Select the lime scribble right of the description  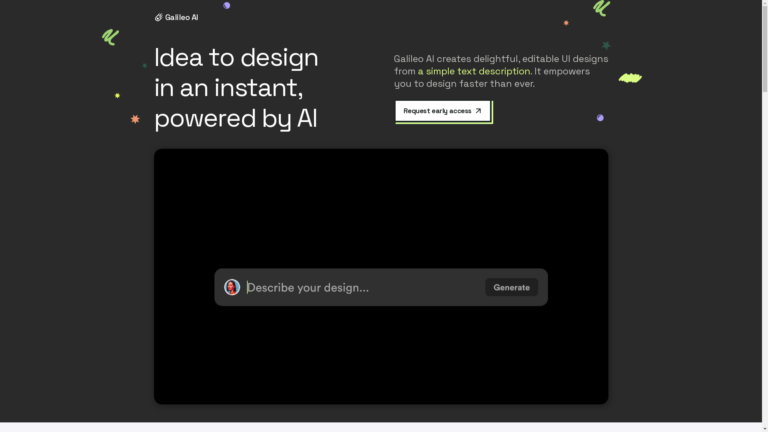[629, 77]
